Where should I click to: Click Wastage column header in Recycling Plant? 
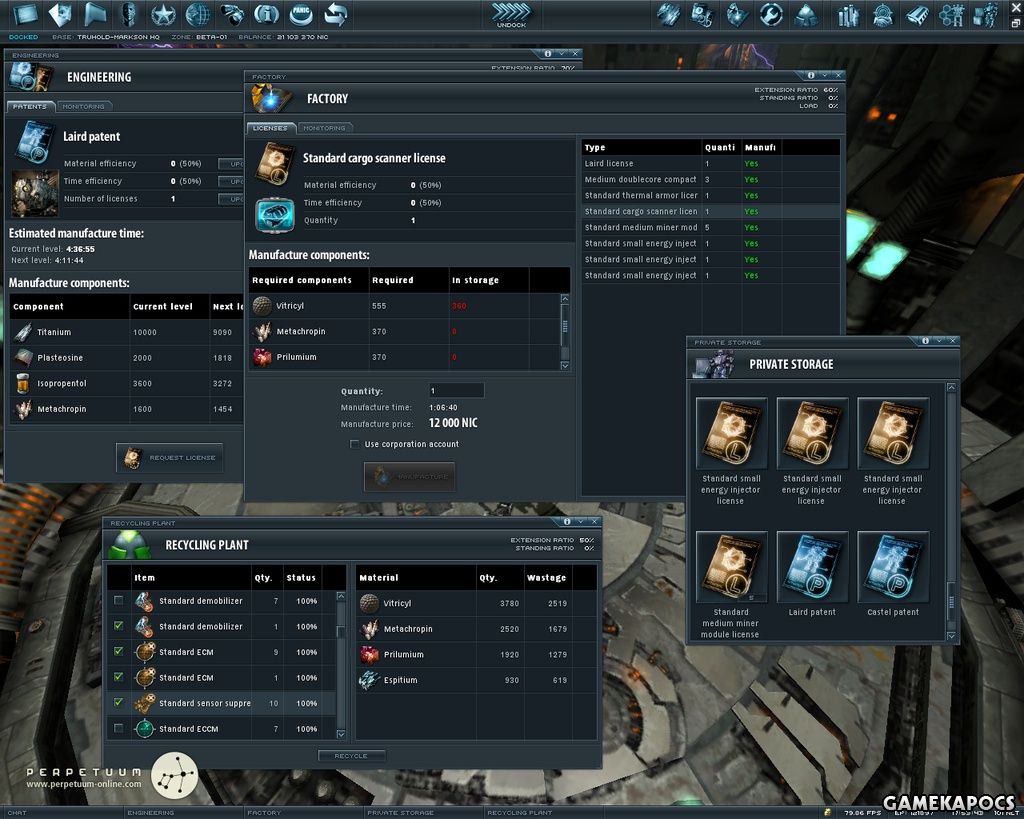tap(546, 577)
